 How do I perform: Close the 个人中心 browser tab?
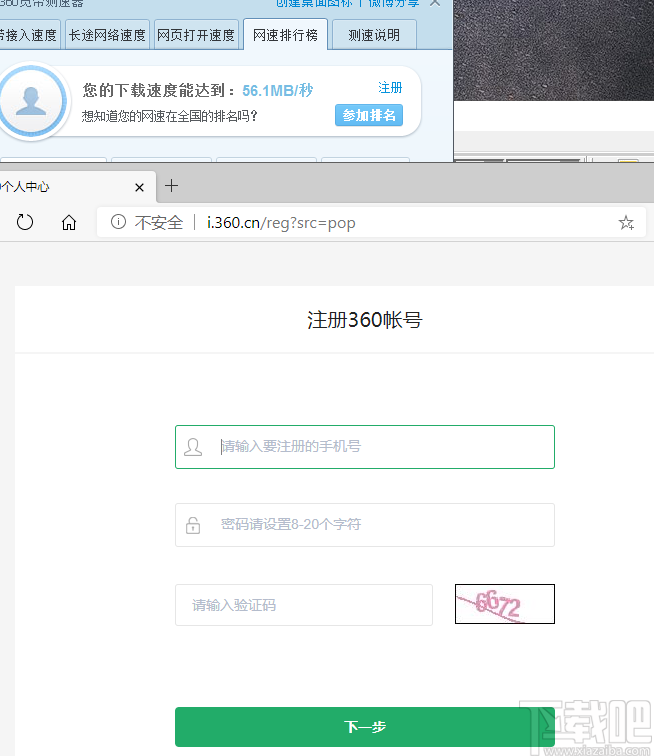(x=139, y=187)
